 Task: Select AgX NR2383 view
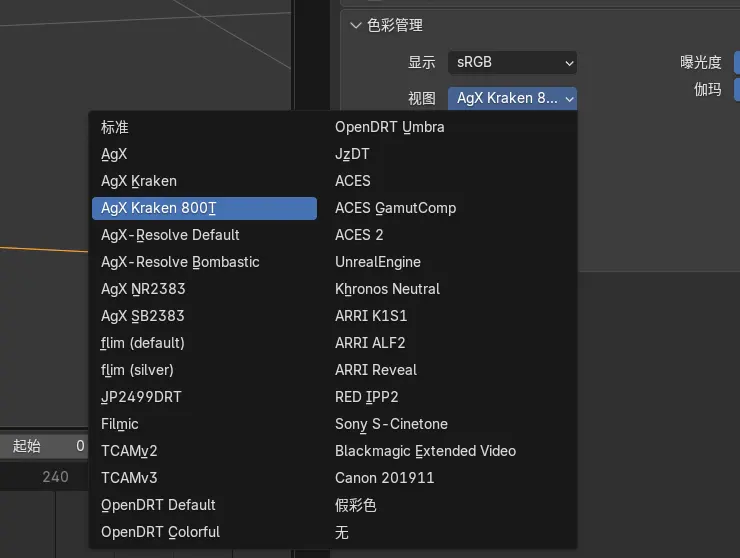204,289
